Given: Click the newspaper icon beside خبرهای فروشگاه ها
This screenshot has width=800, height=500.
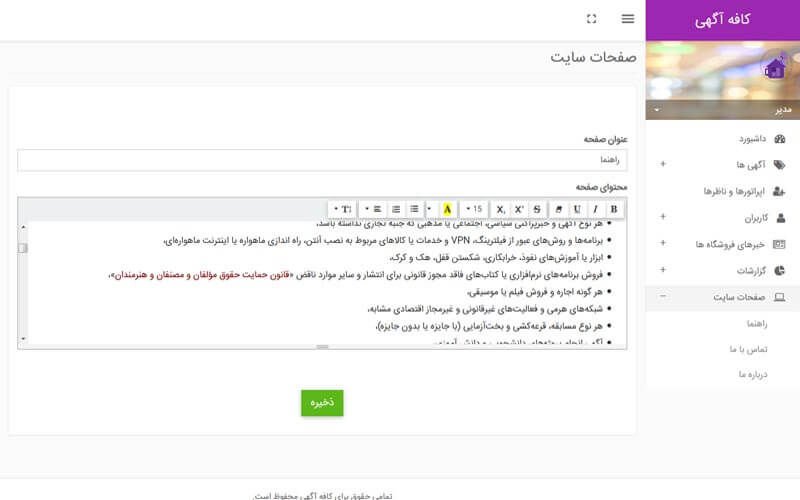Looking at the screenshot, I should (x=779, y=244).
